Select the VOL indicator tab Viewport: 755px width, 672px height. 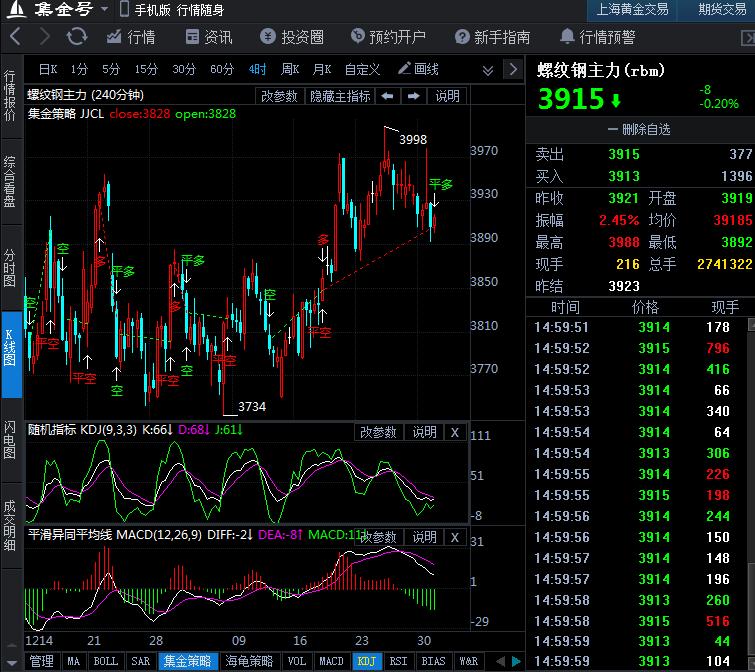(x=297, y=661)
